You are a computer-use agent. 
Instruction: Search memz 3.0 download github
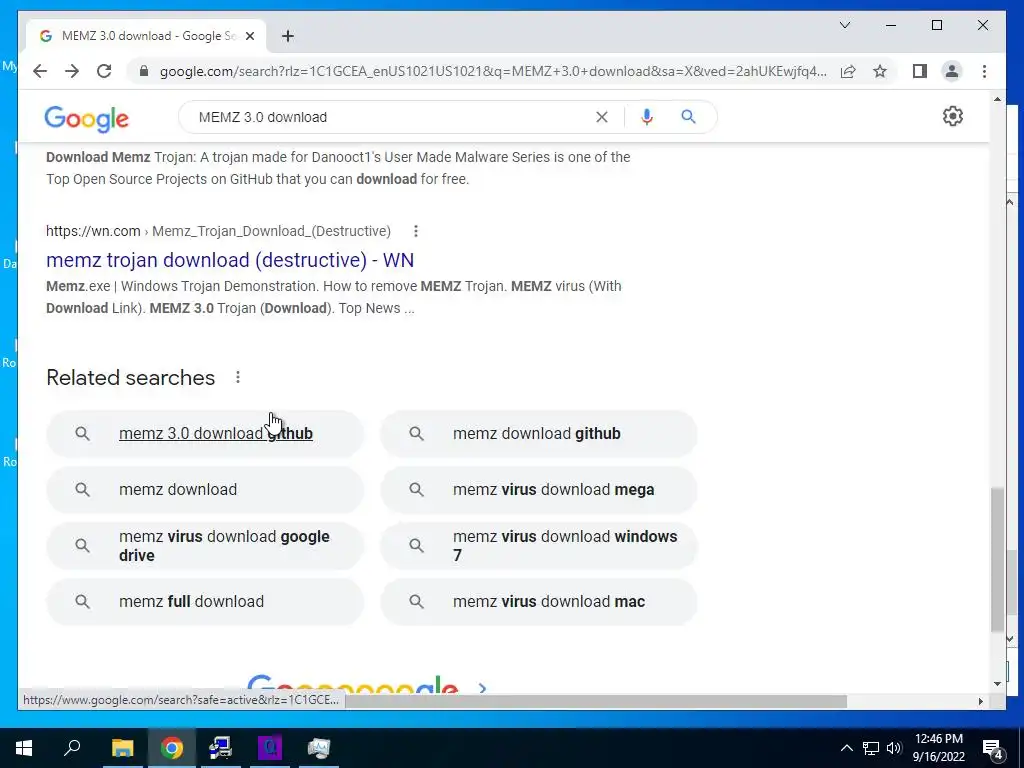click(205, 434)
